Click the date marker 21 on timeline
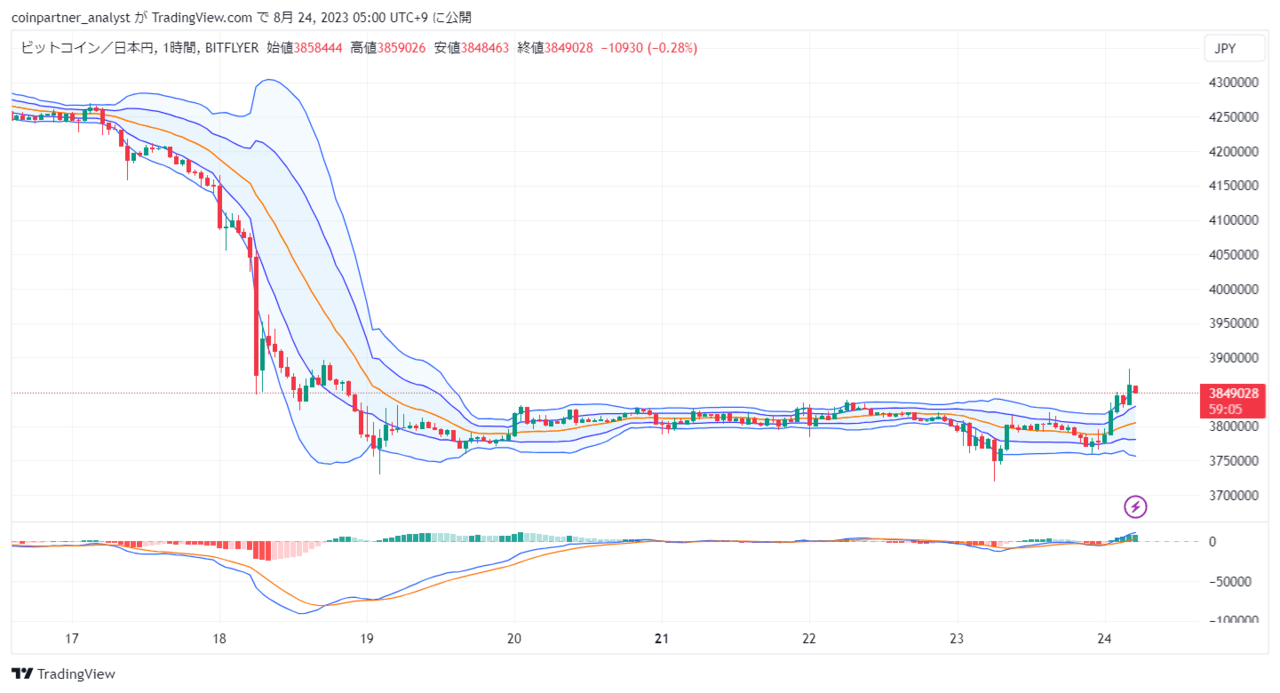 661,638
